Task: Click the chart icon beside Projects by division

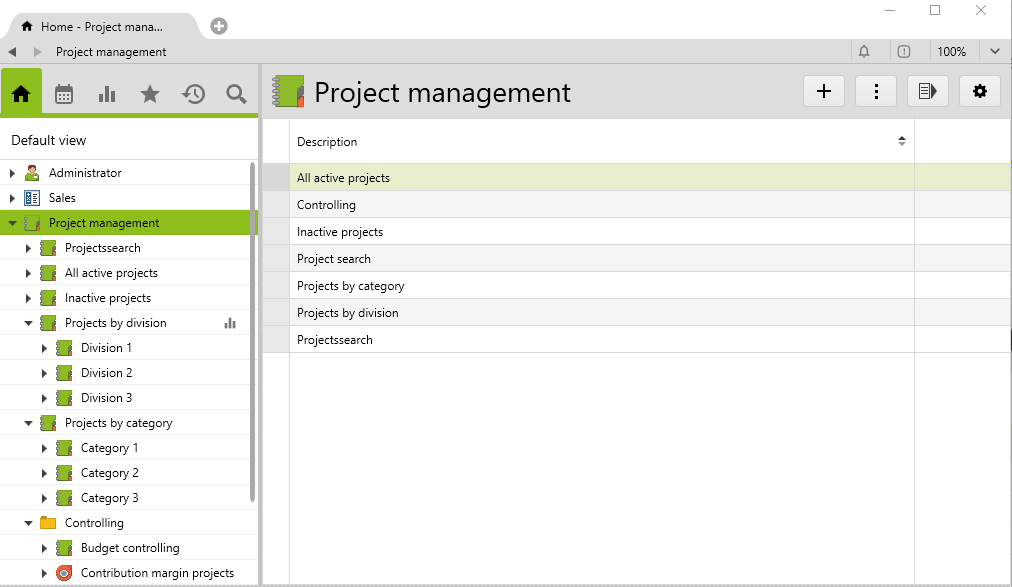Action: click(230, 323)
